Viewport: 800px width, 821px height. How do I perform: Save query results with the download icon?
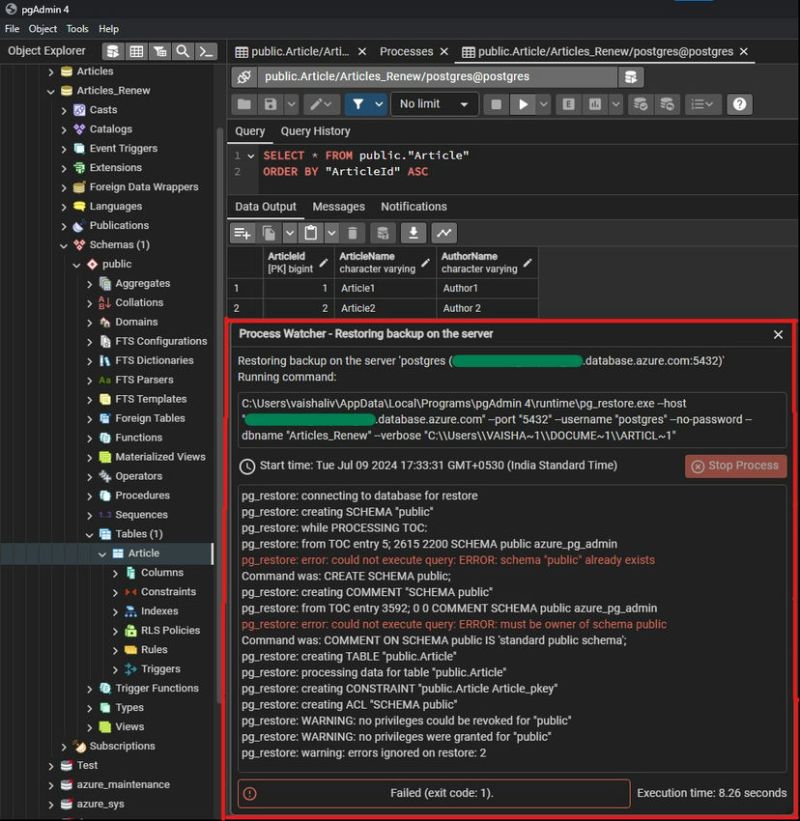click(415, 232)
